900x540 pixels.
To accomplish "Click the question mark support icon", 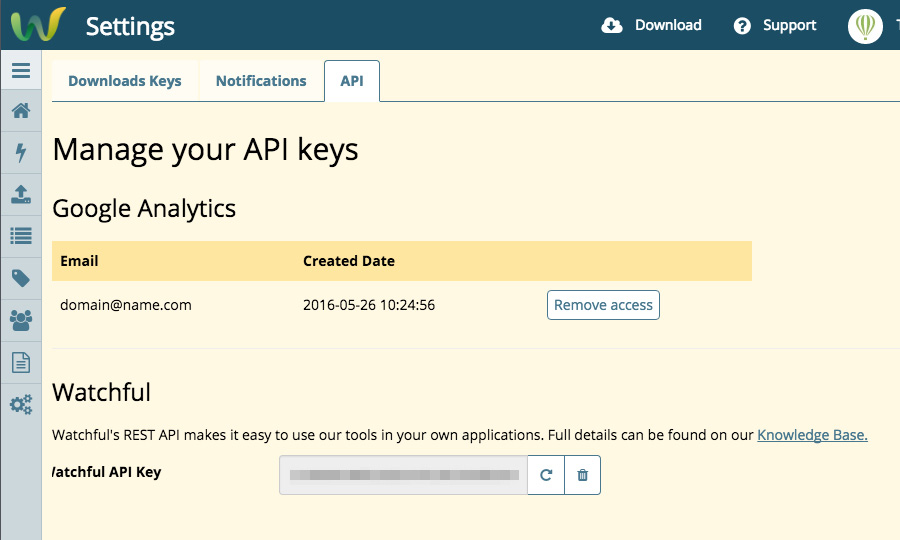I will click(x=742, y=26).
